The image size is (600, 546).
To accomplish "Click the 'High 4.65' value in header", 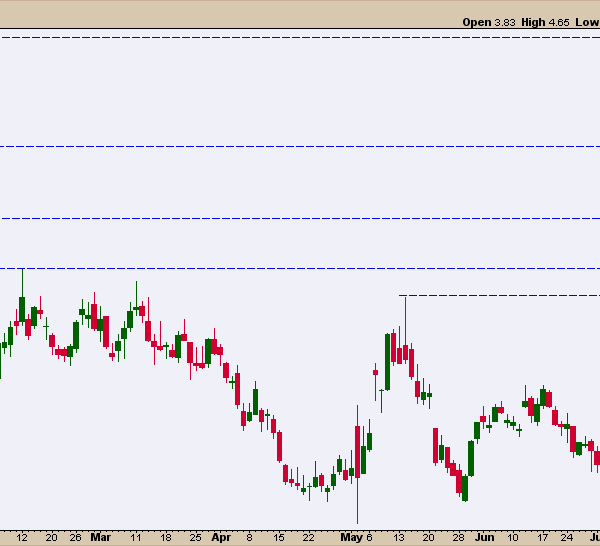I will tap(545, 22).
